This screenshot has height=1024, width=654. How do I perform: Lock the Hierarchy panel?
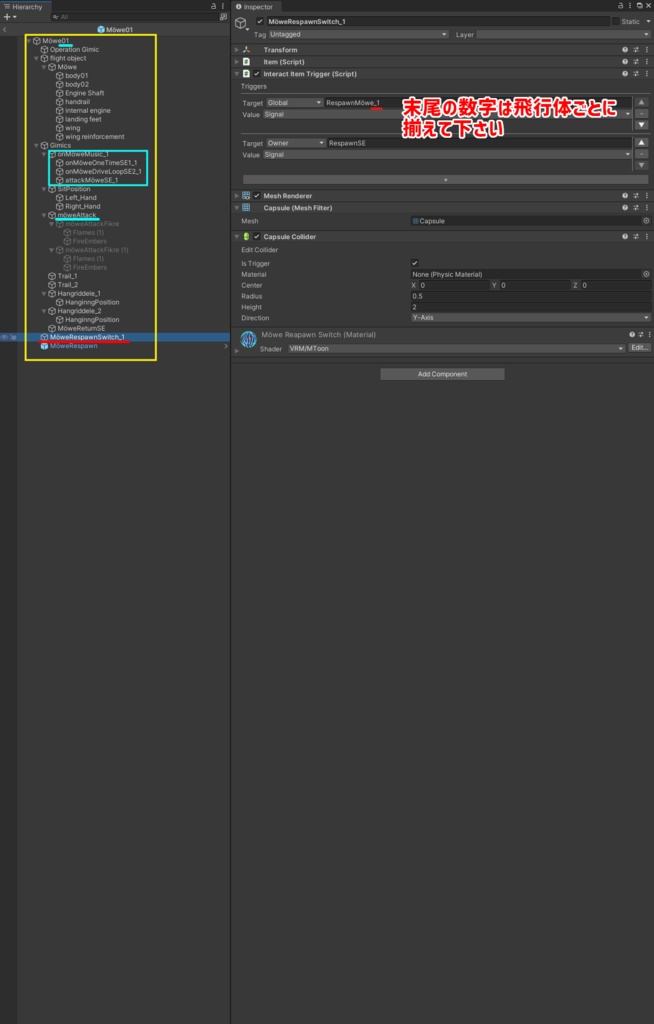point(213,6)
